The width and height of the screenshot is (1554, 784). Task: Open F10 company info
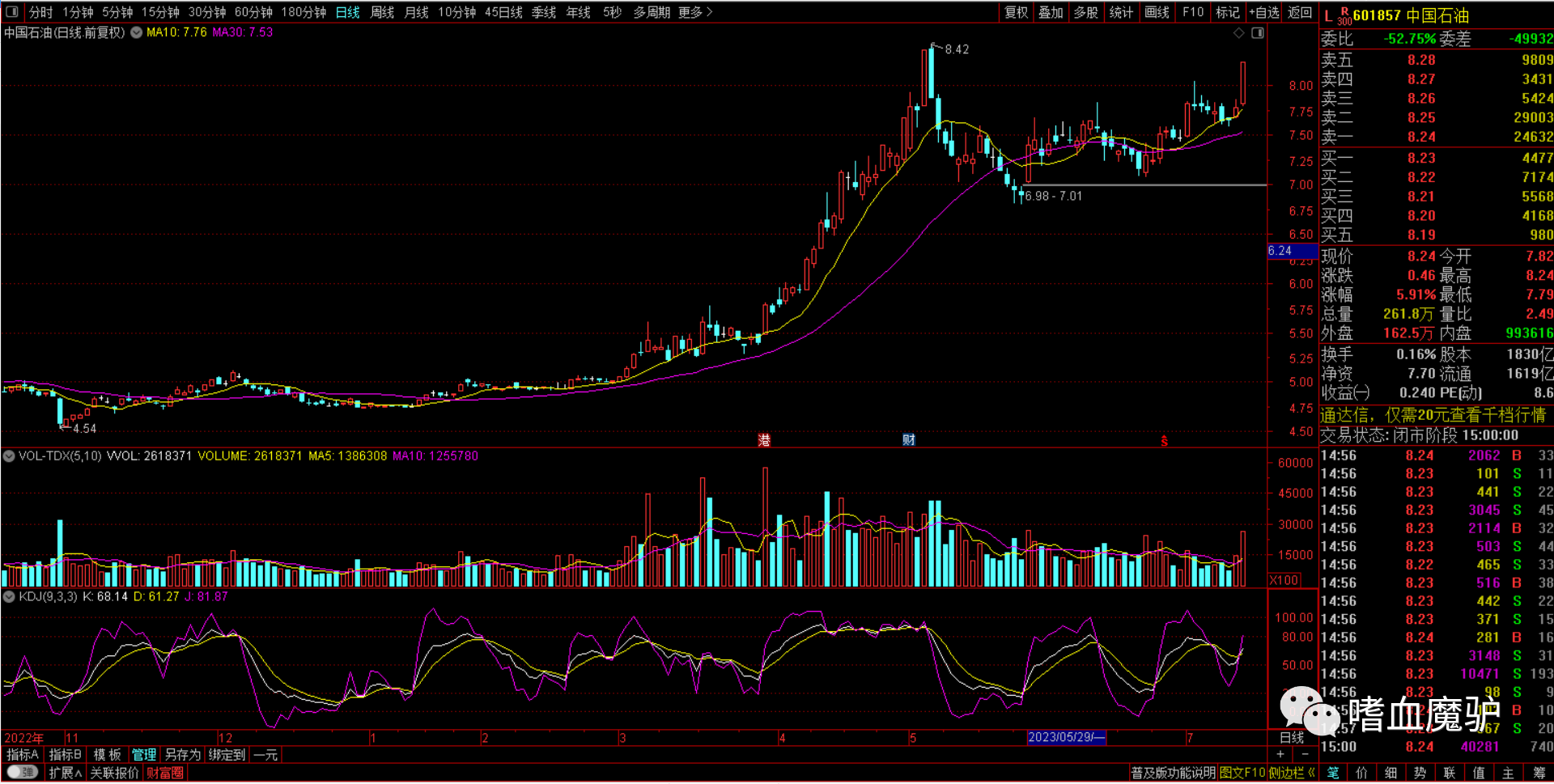1193,12
